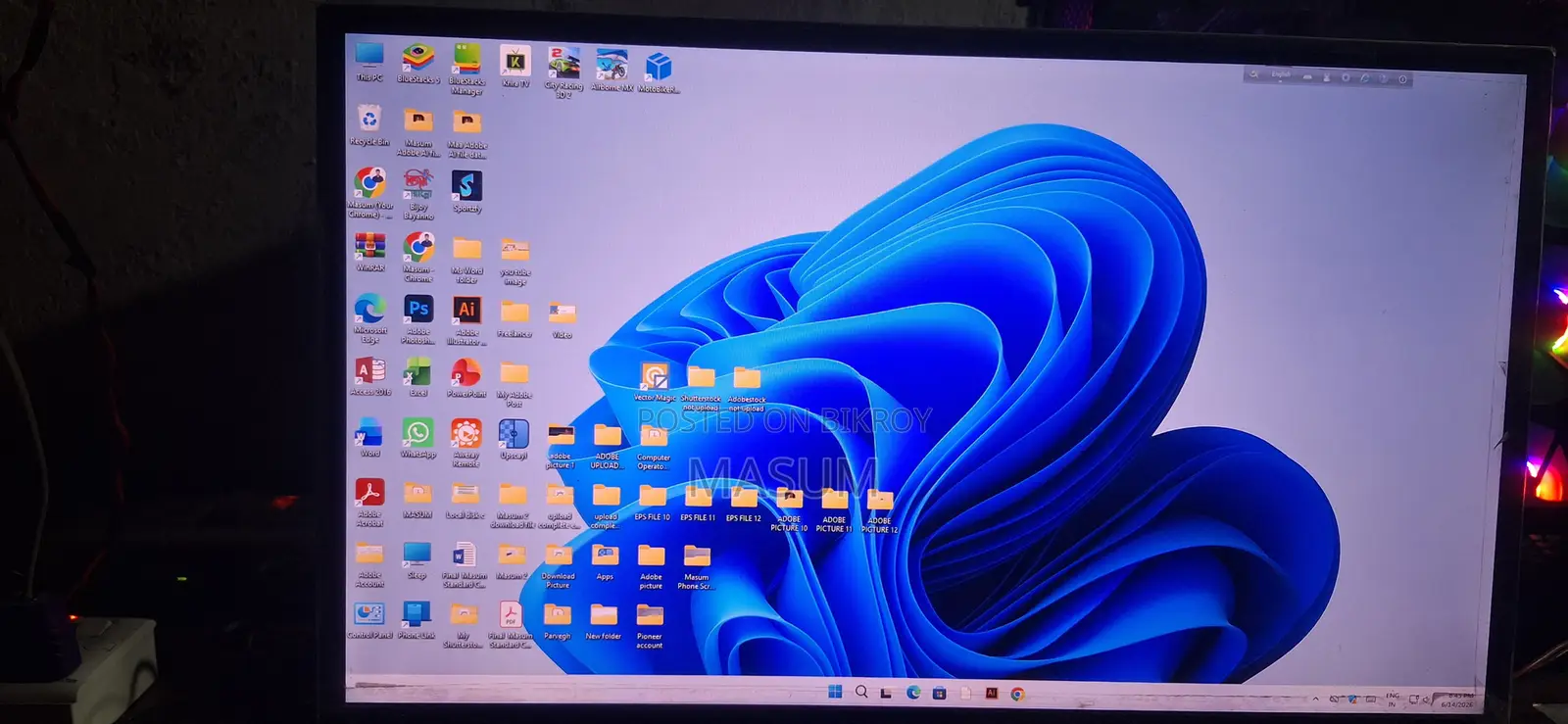
Task: Expand the hidden system tray icons chevron
Action: pyautogui.click(x=1315, y=699)
